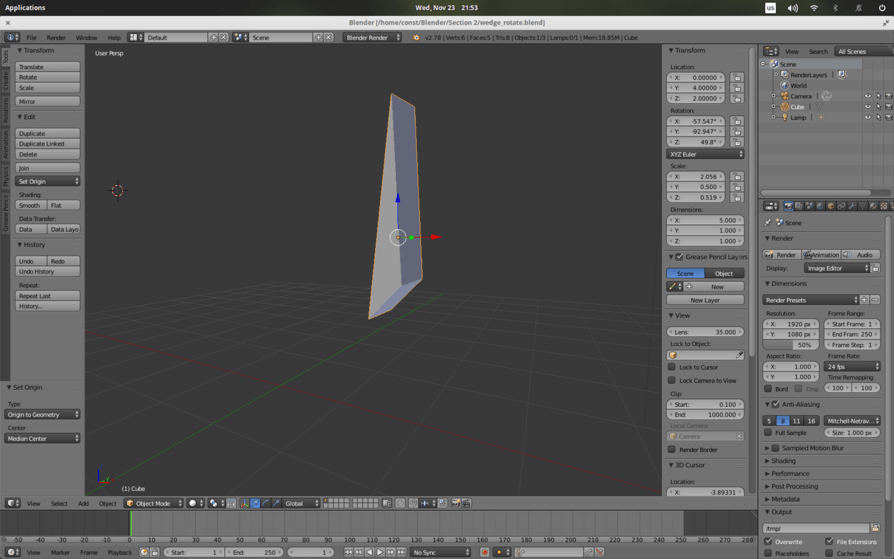Click the pin icon beside Scene

click(769, 222)
